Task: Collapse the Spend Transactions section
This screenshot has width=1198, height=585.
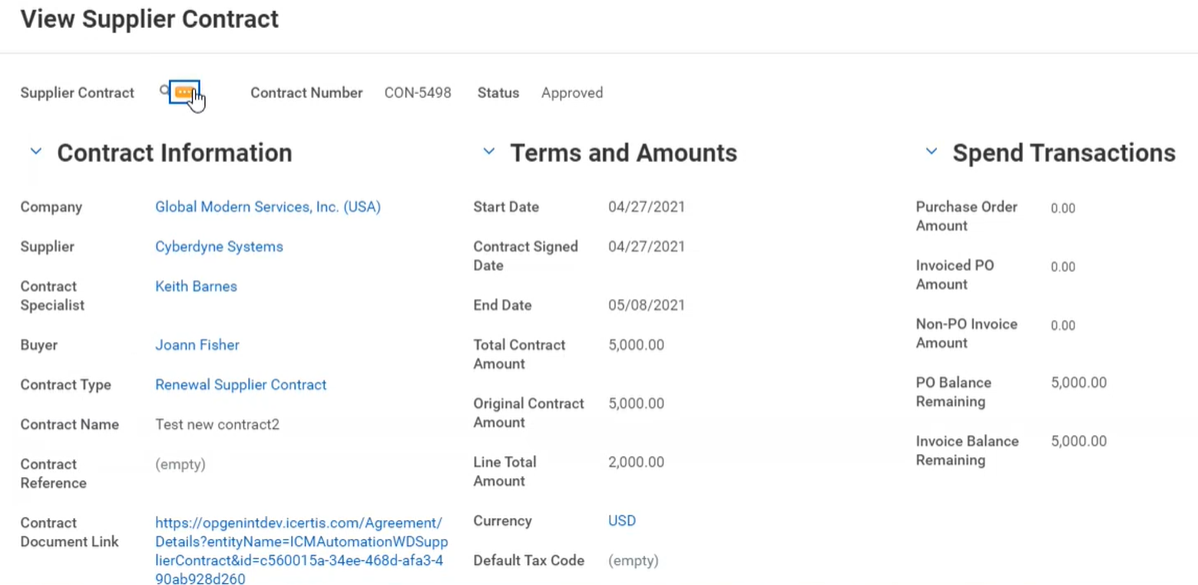Action: point(931,152)
